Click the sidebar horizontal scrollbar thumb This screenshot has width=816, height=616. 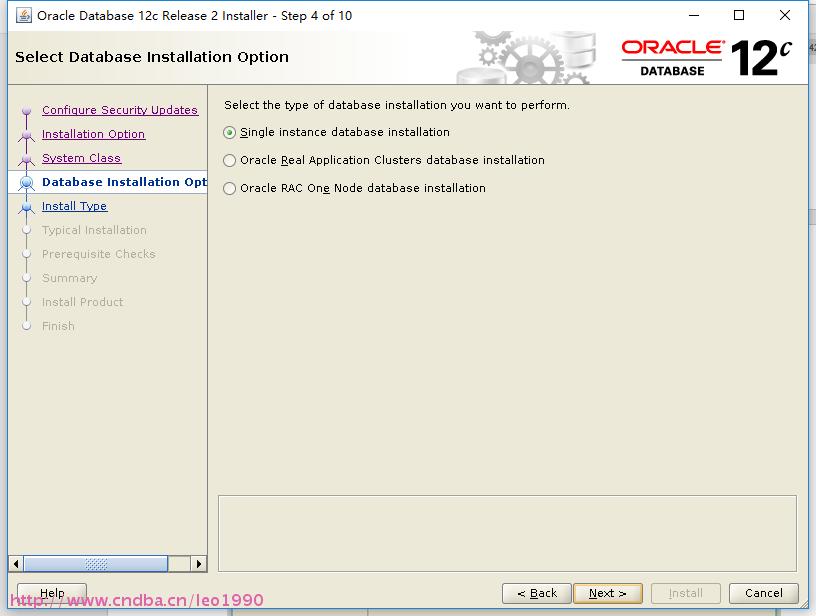[x=96, y=564]
